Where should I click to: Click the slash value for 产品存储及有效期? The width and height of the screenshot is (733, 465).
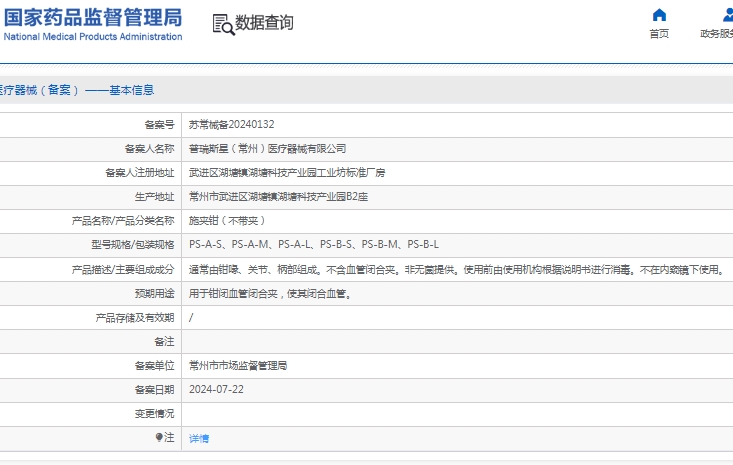[x=191, y=318]
